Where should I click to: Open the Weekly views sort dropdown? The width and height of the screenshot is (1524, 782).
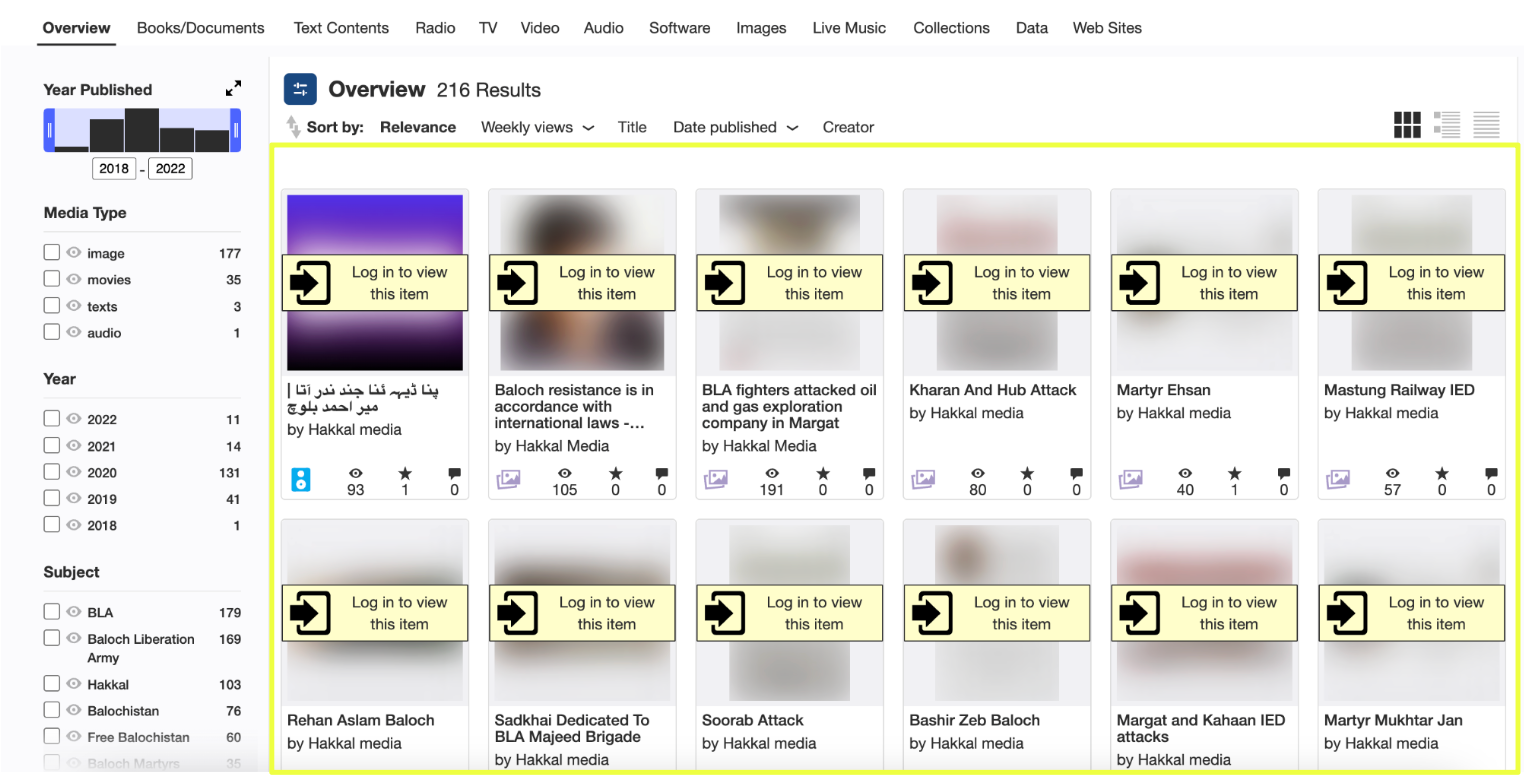click(x=537, y=127)
